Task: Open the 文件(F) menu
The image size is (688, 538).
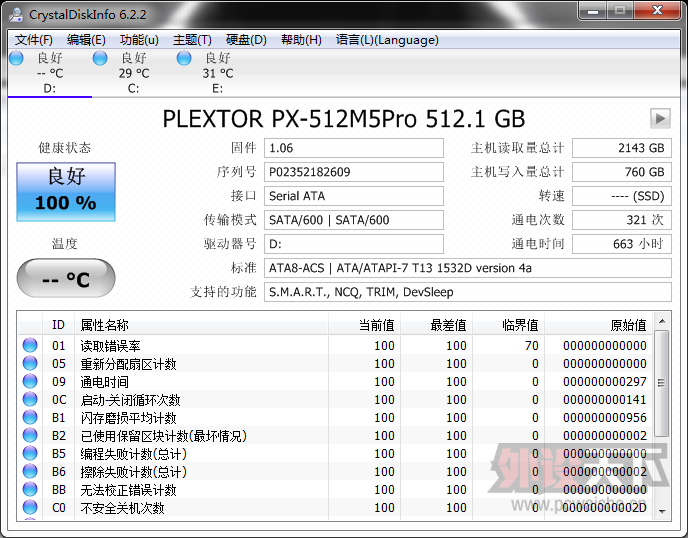Action: [34, 40]
